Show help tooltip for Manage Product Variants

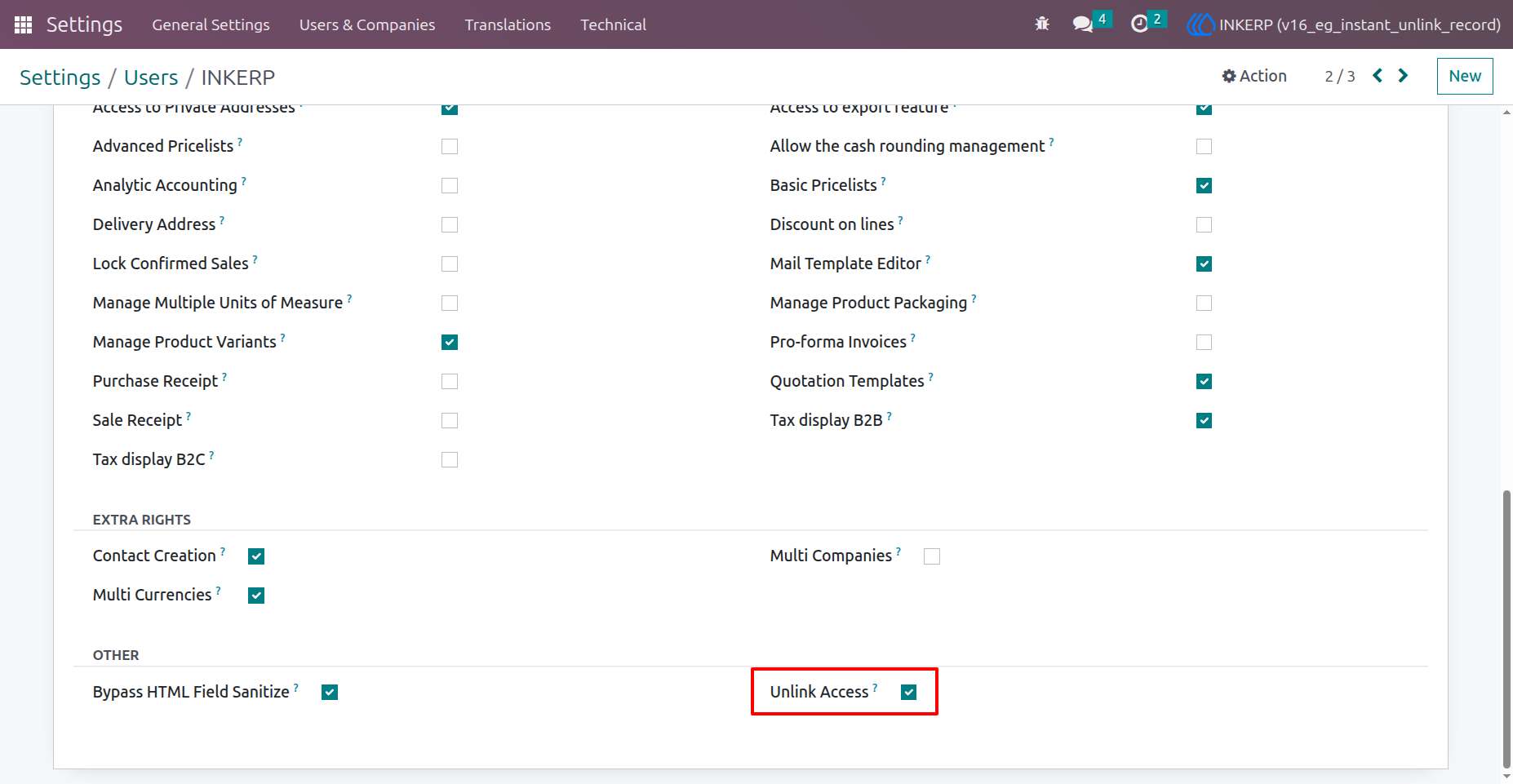coord(282,338)
